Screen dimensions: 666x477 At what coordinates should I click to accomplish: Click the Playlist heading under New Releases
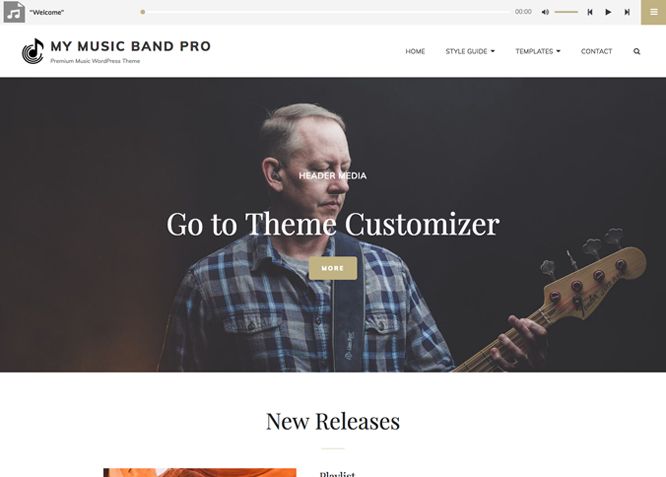[337, 474]
